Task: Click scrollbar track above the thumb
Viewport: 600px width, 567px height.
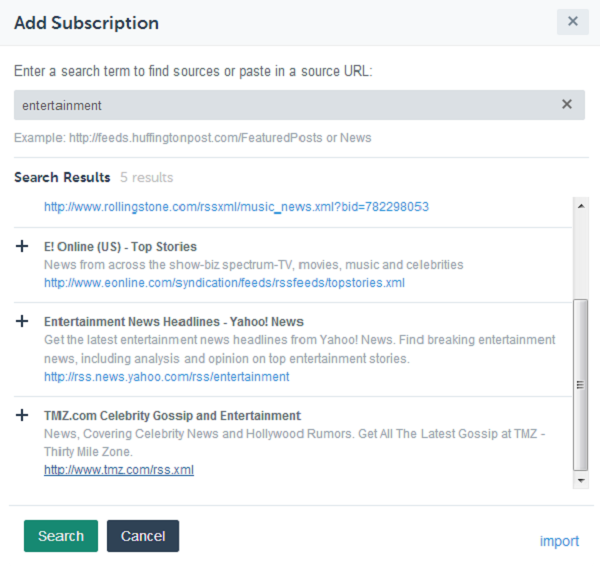Action: (x=581, y=256)
